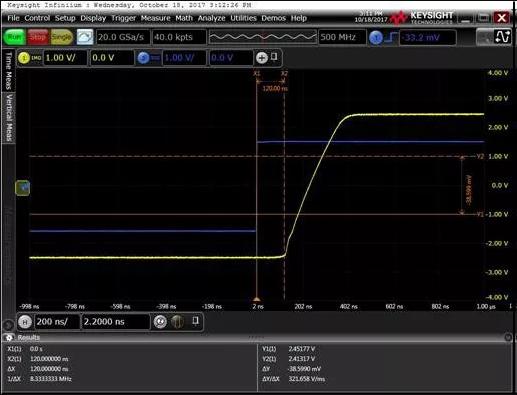This screenshot has width=517, height=395.
Task: Open the Help menu
Action: pyautogui.click(x=299, y=18)
